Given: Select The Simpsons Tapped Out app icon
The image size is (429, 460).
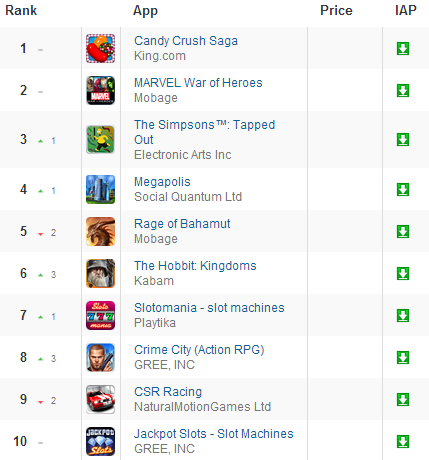Looking at the screenshot, I should coord(100,139).
